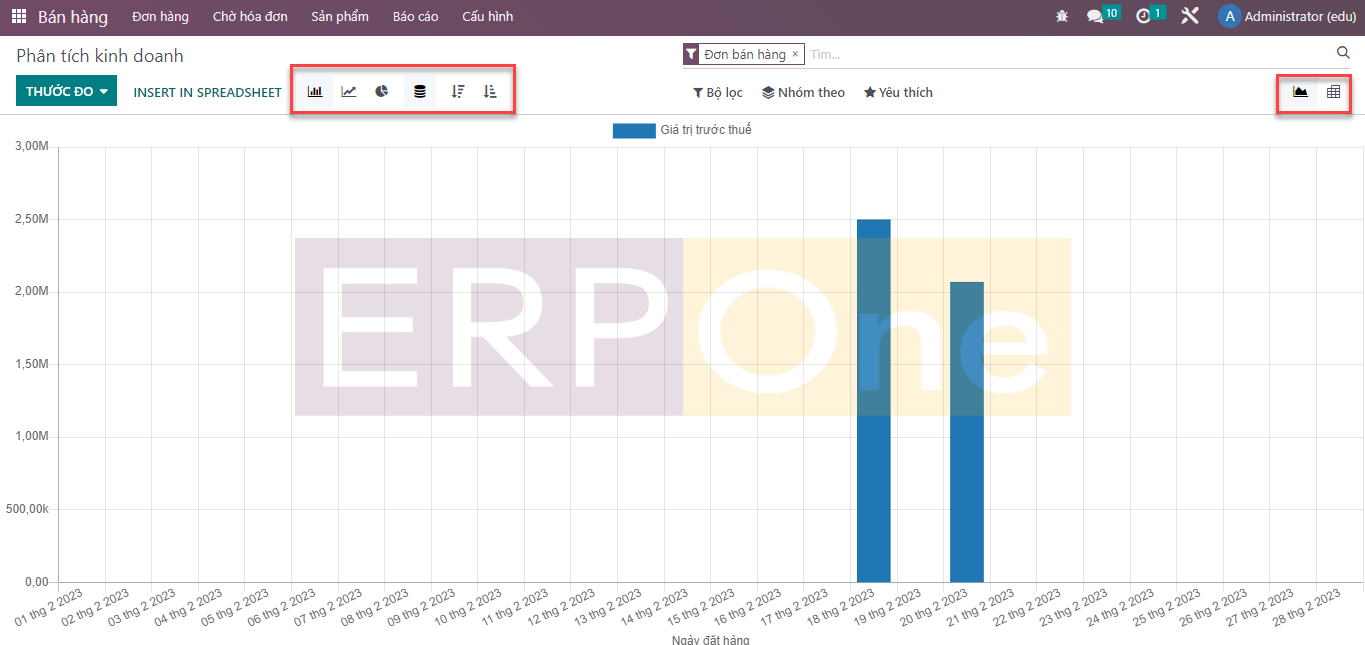
Task: Toggle the Giá trị trước thuế legend swatch
Action: coord(632,130)
